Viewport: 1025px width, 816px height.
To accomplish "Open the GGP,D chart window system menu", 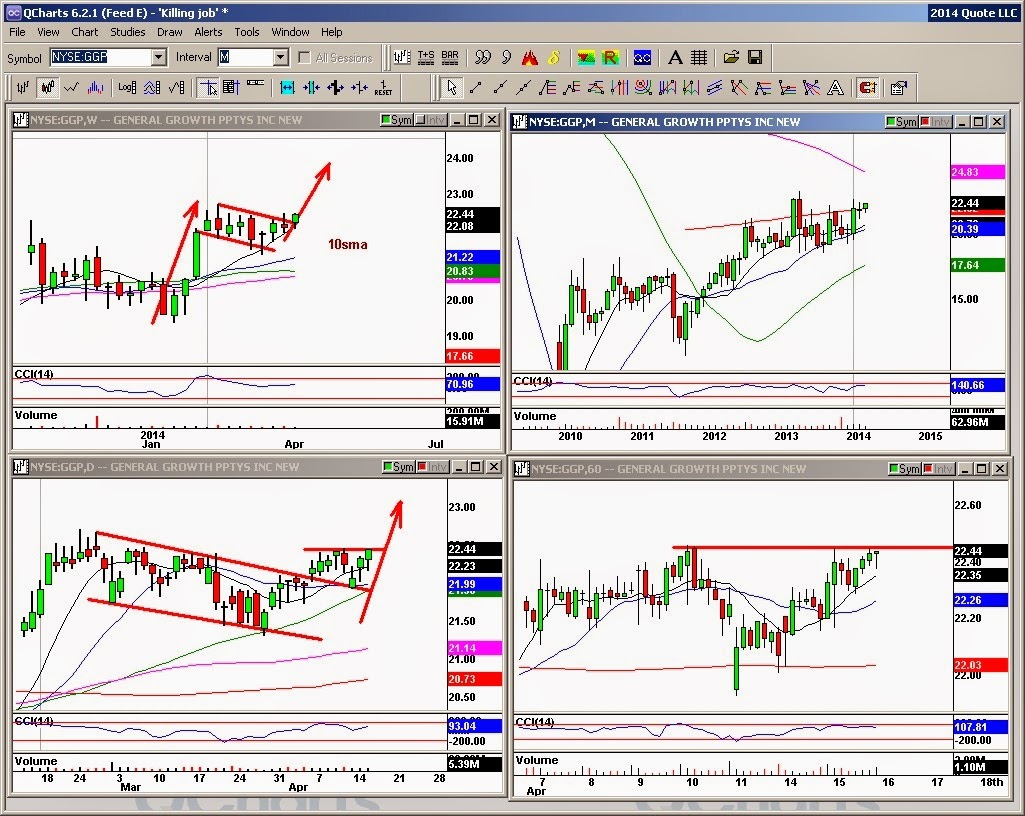I will pyautogui.click(x=20, y=467).
